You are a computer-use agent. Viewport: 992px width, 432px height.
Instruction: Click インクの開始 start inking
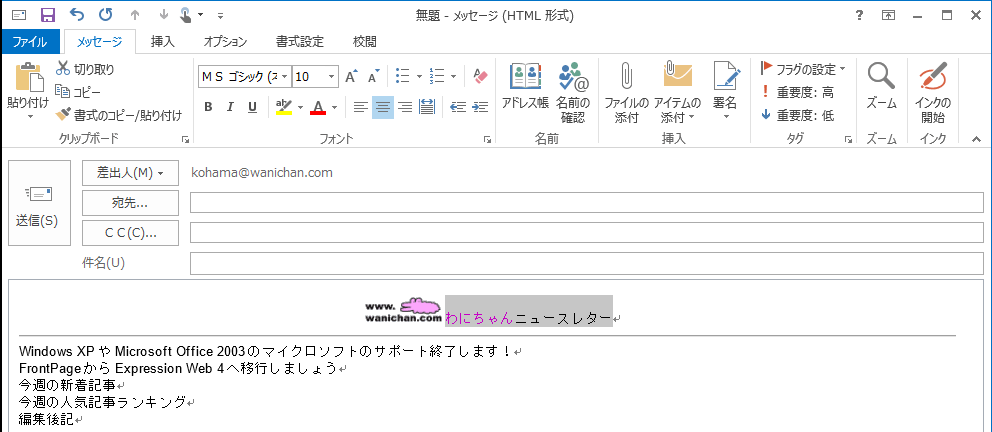(x=933, y=92)
